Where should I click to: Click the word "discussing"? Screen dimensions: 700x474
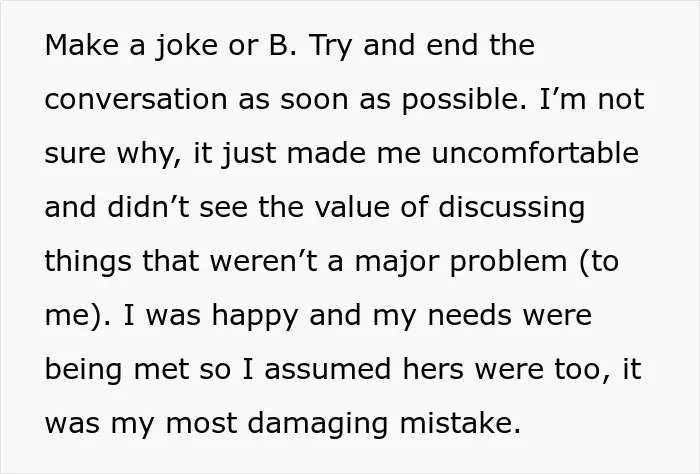[x=512, y=208]
